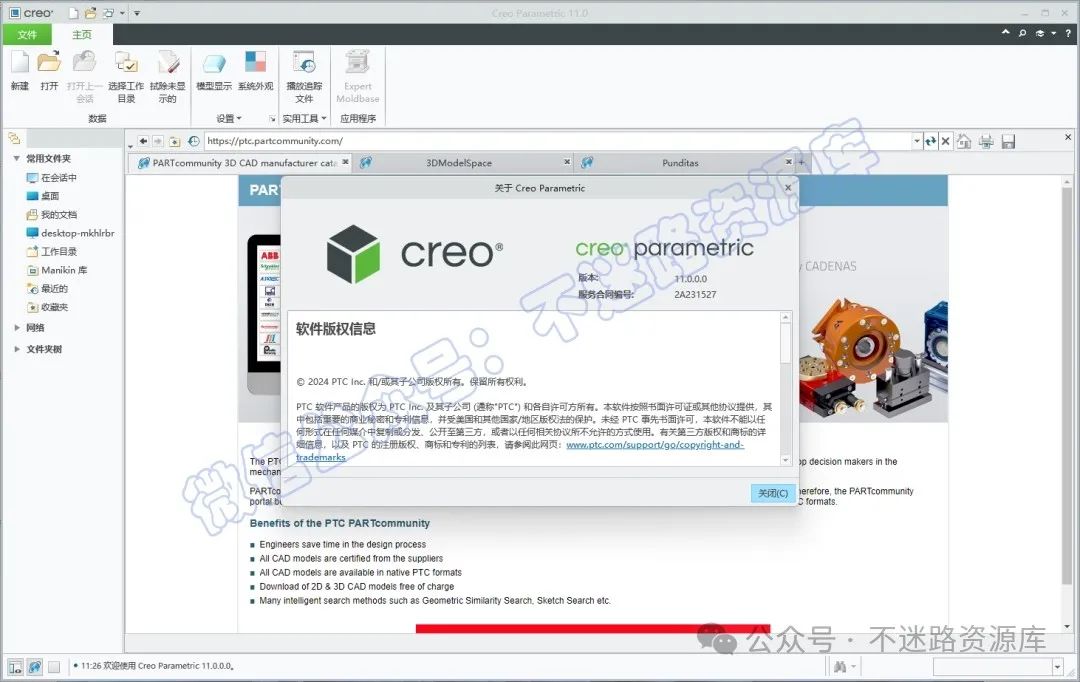Screen dimensions: 1080x682
Task: Click the 打开 (Open) folder ribbon icon
Action: 49,62
